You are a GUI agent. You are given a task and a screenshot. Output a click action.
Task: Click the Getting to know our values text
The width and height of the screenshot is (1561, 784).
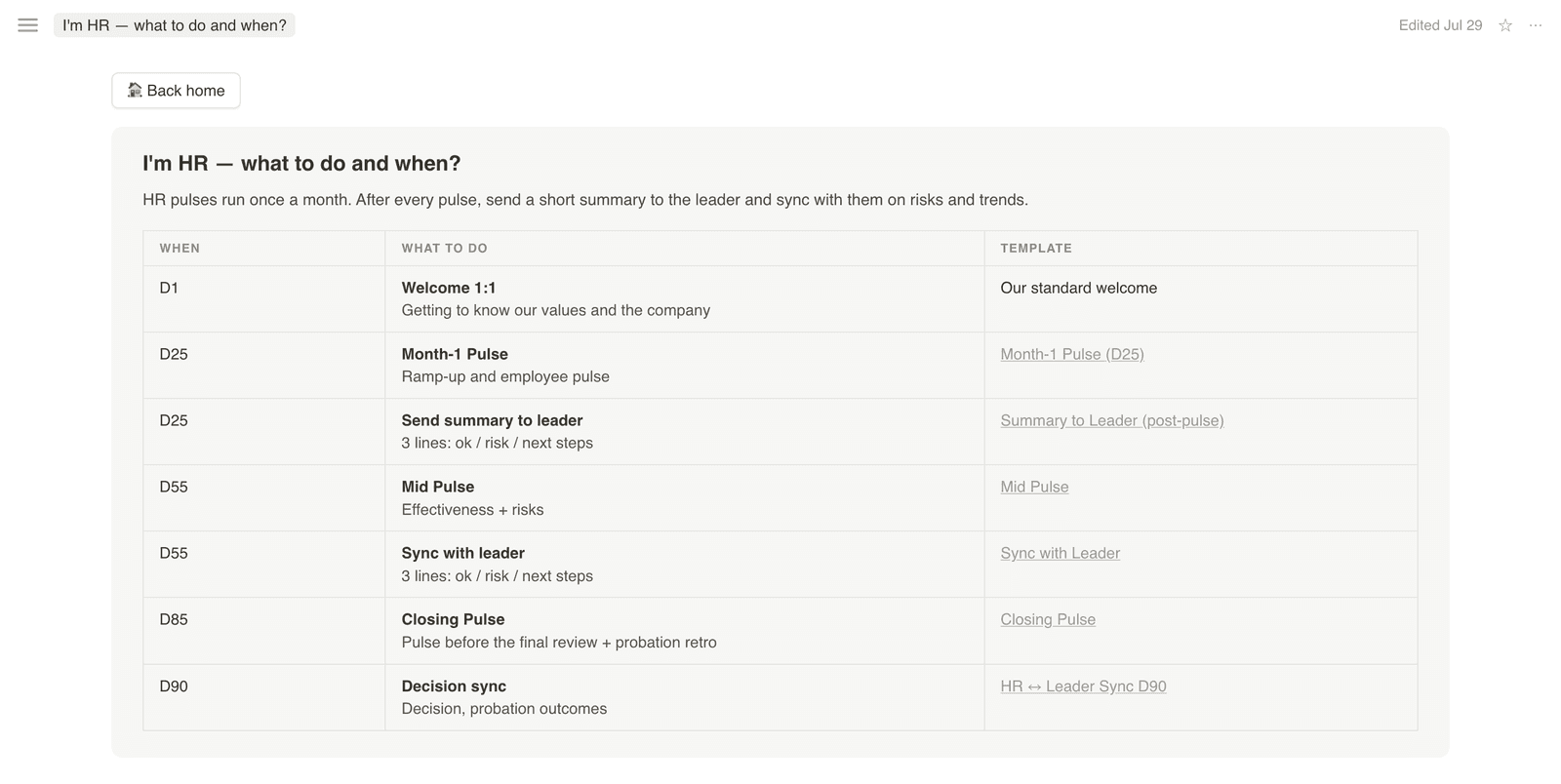pos(555,310)
